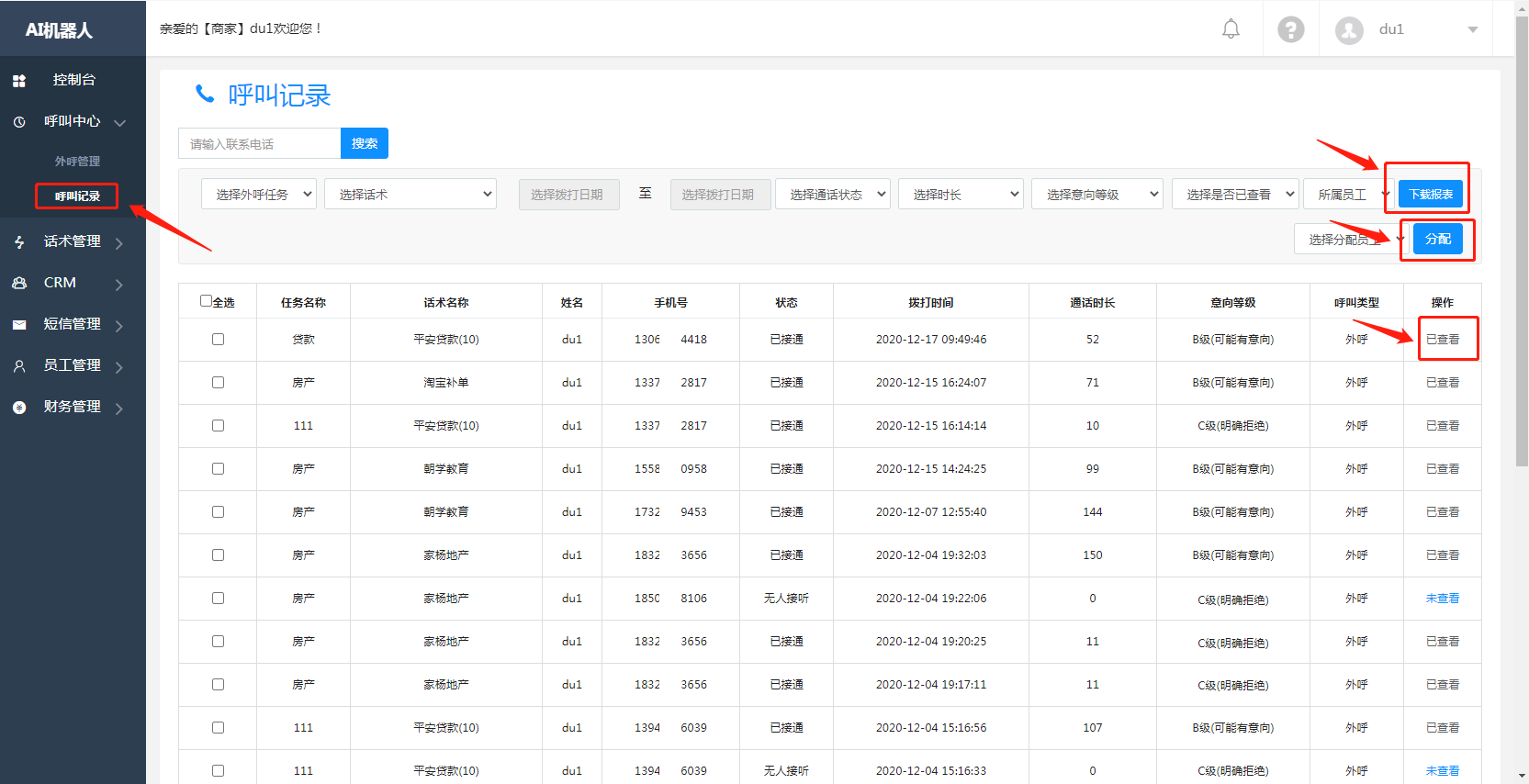Check the row dated 2020-12-04 19:17:11
Viewport: 1529px width, 784px height.
tap(218, 684)
